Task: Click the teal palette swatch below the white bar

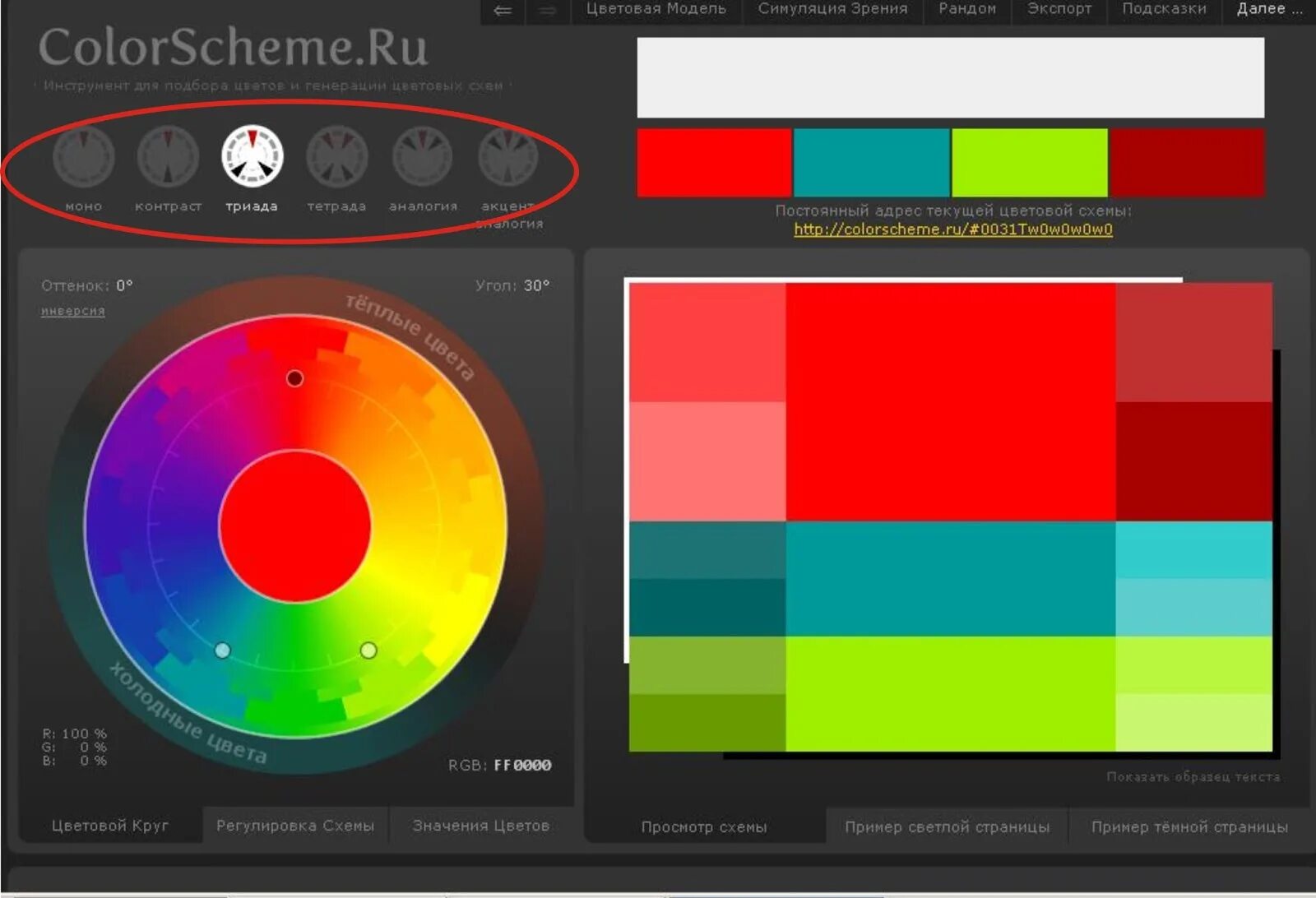Action: 871,162
